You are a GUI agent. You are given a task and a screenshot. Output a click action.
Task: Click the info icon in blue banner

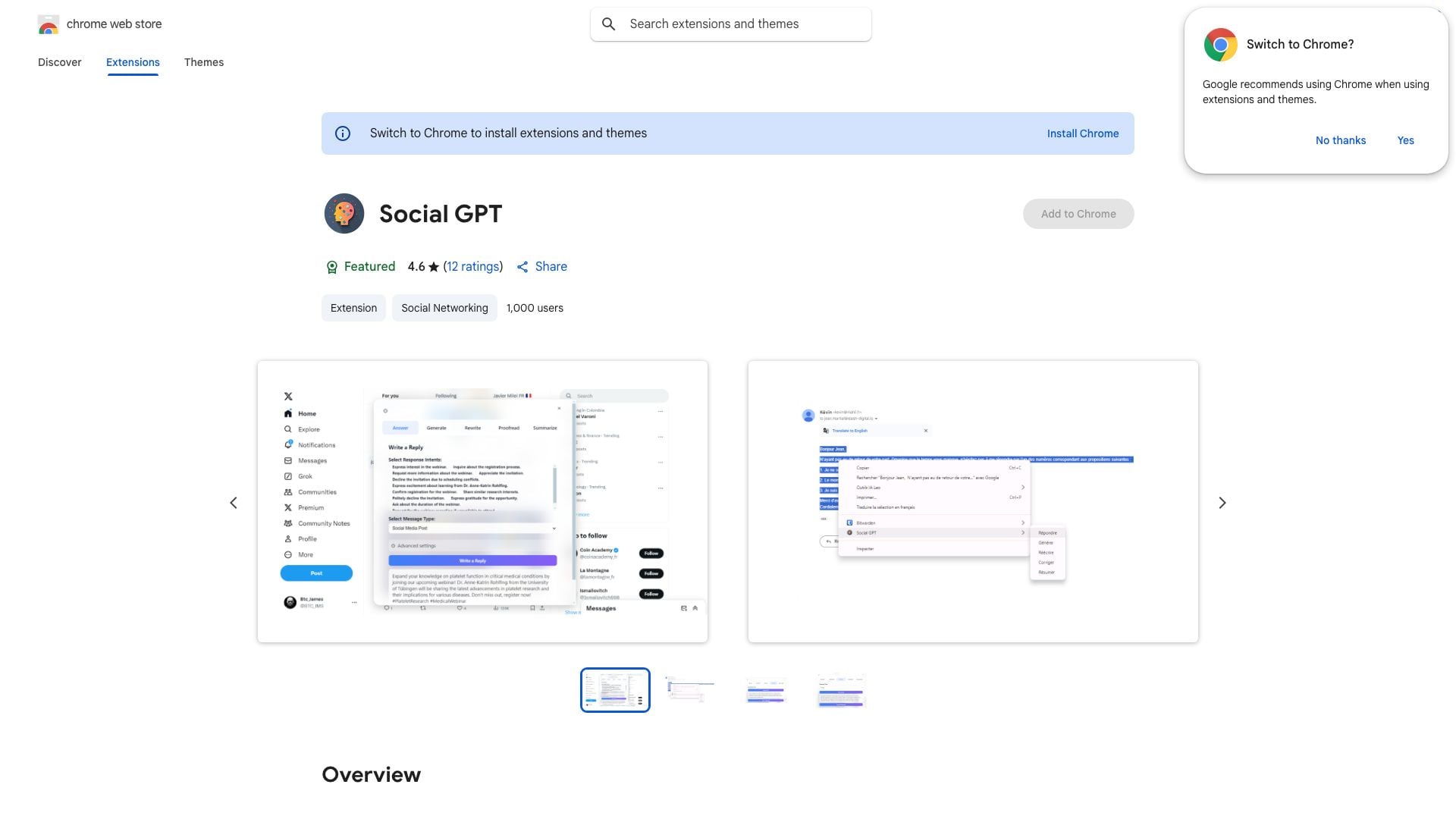pyautogui.click(x=343, y=133)
